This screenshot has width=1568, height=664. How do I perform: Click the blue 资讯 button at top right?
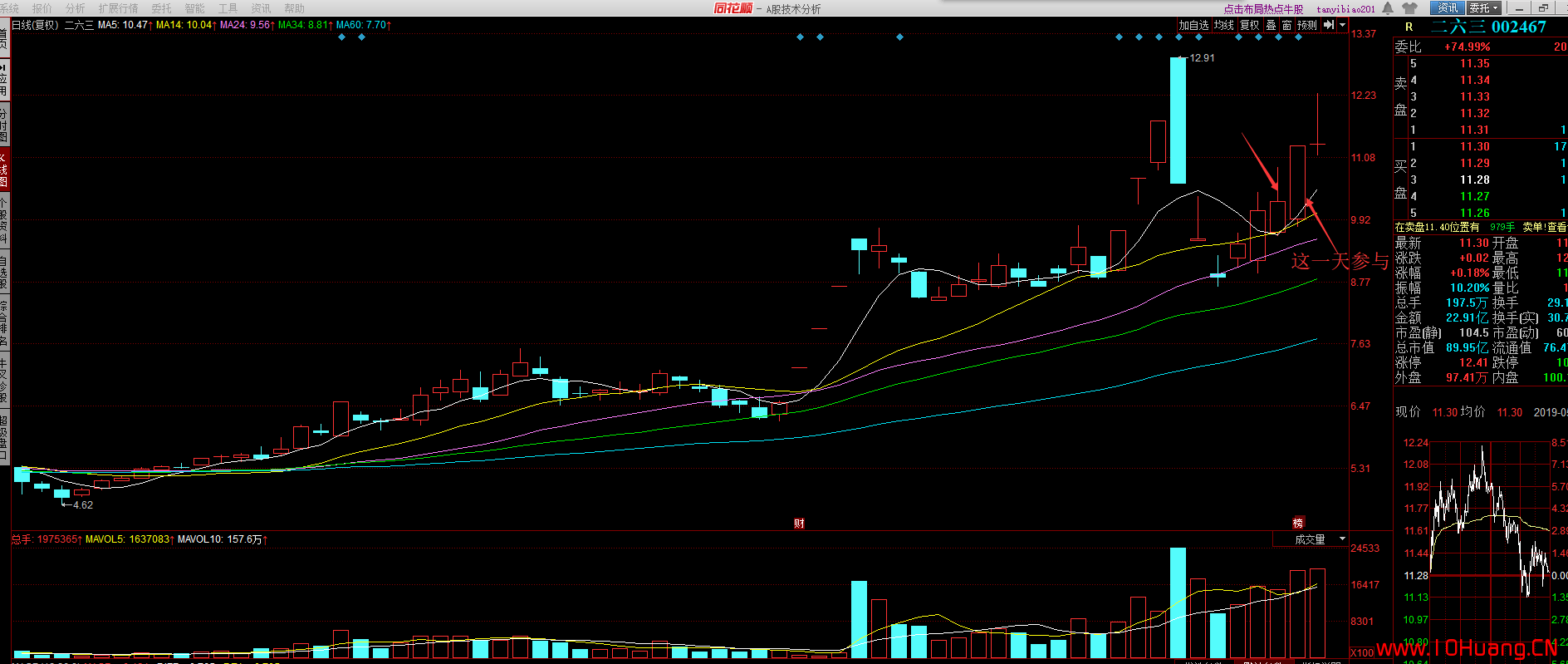tap(1448, 8)
